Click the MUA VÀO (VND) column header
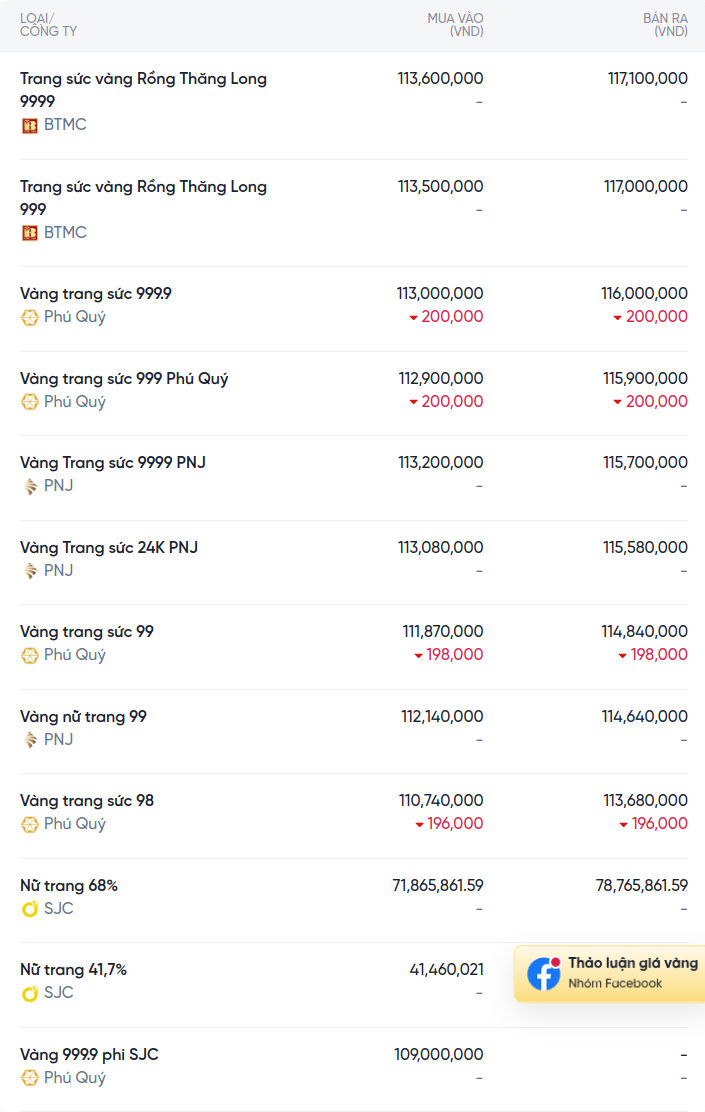This screenshot has height=1112, width=705. tap(455, 25)
